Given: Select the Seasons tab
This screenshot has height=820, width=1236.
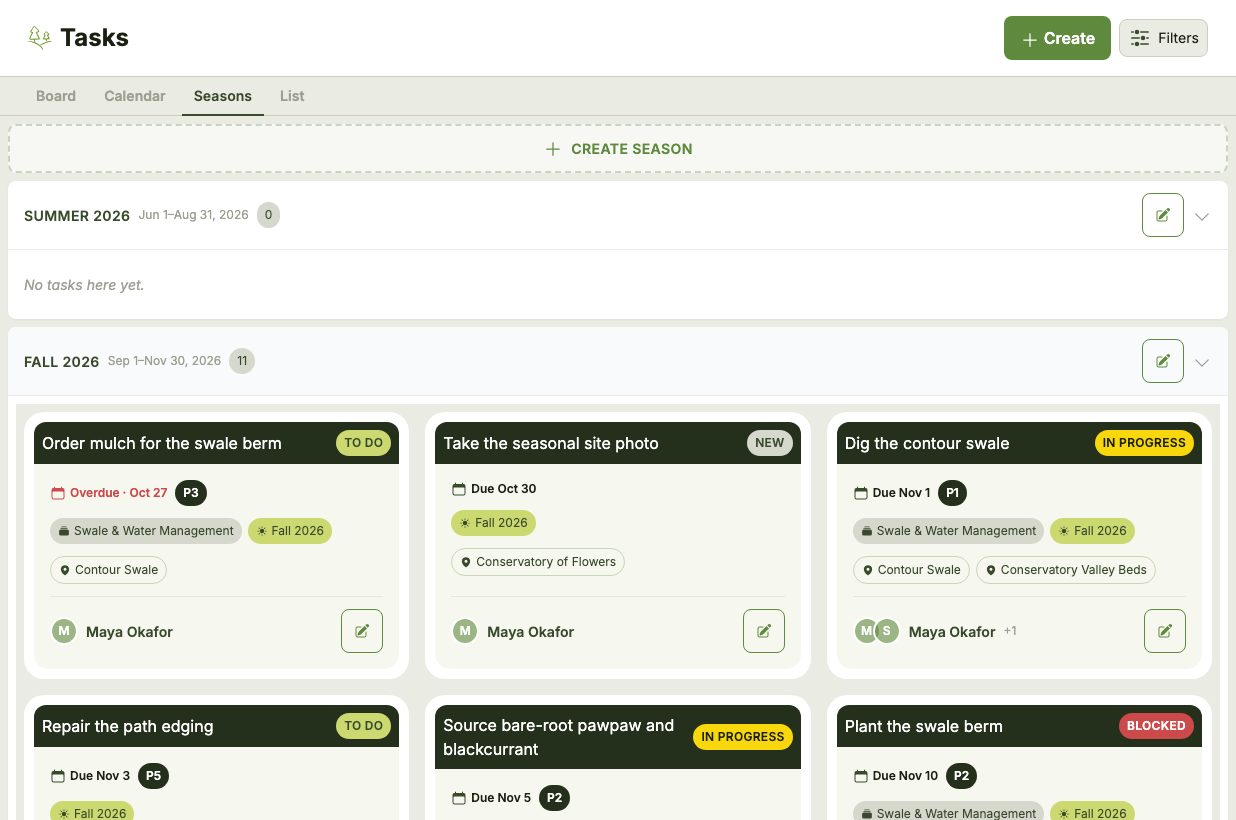Looking at the screenshot, I should [x=223, y=96].
